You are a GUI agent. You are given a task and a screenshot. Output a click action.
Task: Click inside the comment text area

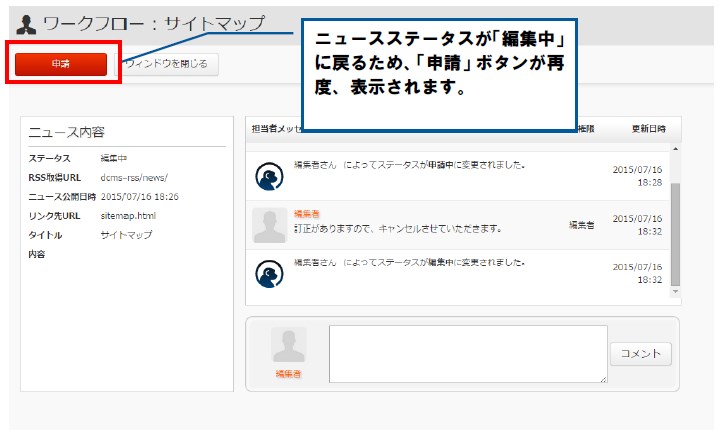[468, 354]
